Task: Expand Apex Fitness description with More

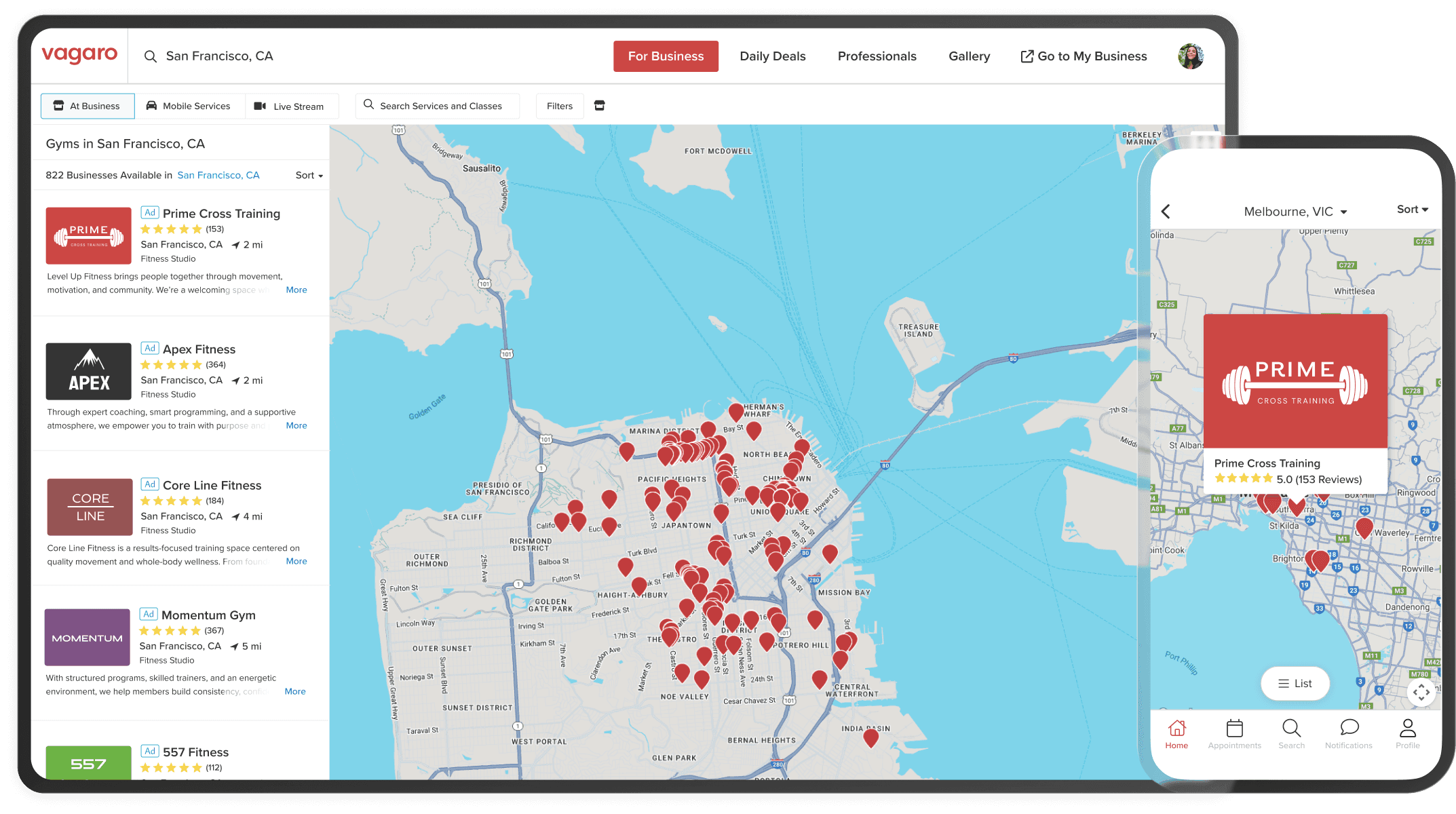Action: tap(296, 425)
